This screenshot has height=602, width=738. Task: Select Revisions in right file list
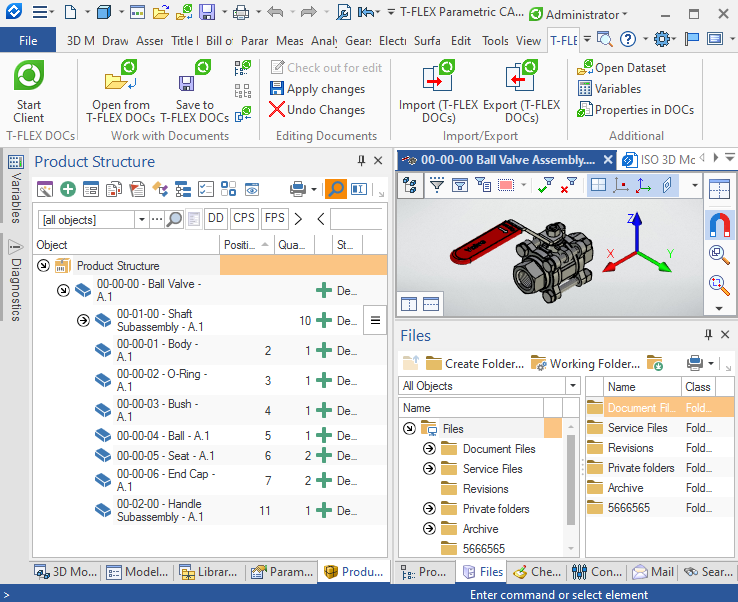(x=660, y=448)
